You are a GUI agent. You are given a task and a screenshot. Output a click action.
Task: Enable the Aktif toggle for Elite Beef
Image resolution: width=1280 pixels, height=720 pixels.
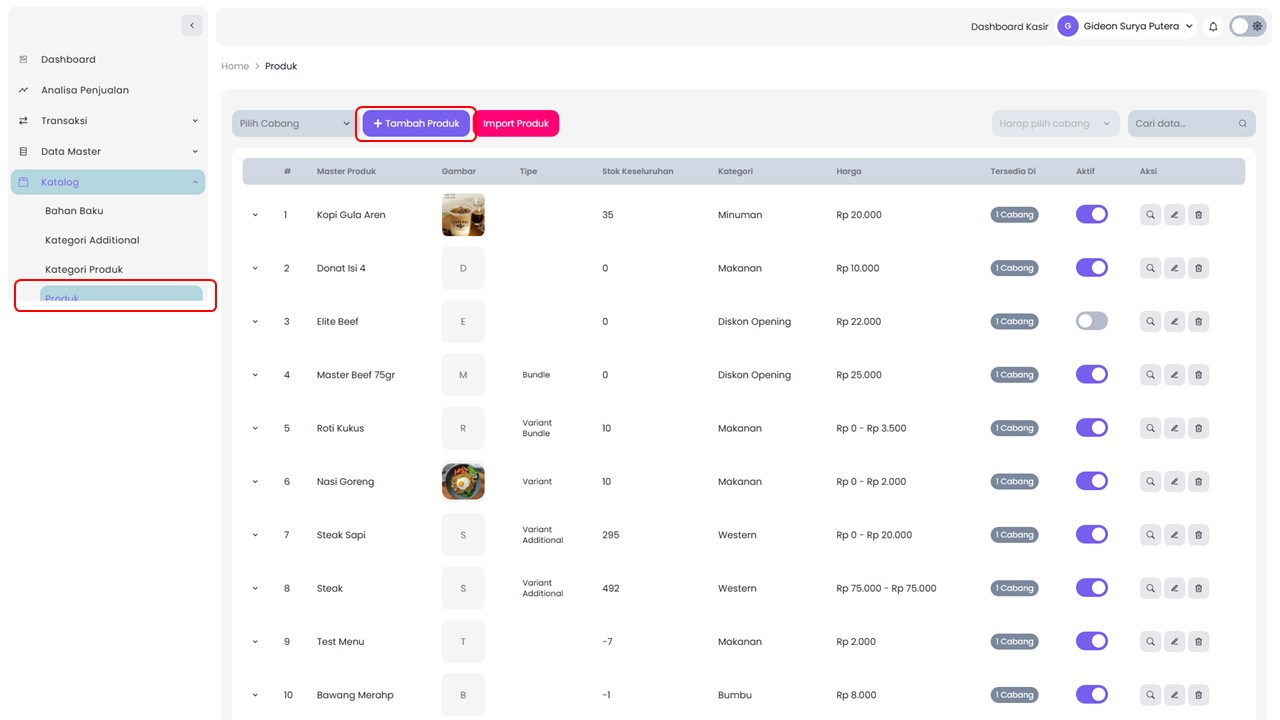[1091, 322]
